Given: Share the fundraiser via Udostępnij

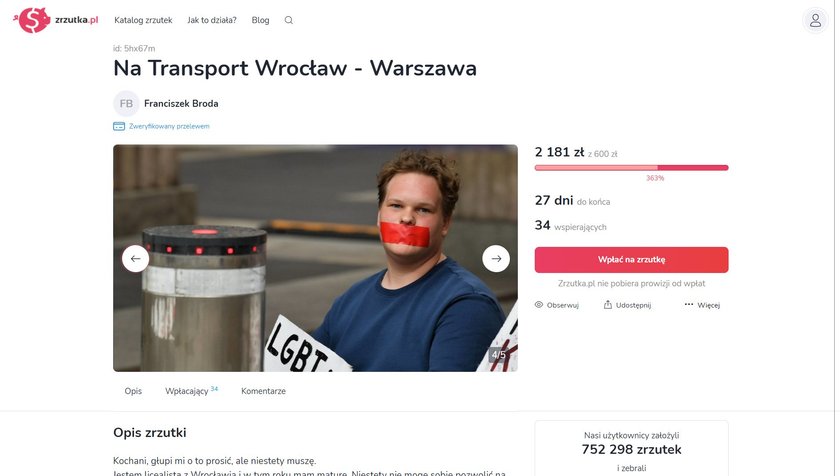Looking at the screenshot, I should click(627, 305).
